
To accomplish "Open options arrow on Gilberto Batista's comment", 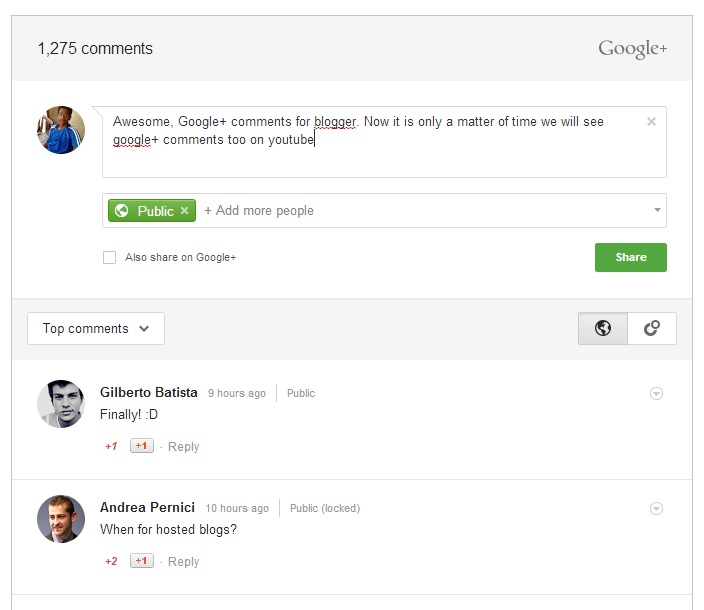I will 656,394.
